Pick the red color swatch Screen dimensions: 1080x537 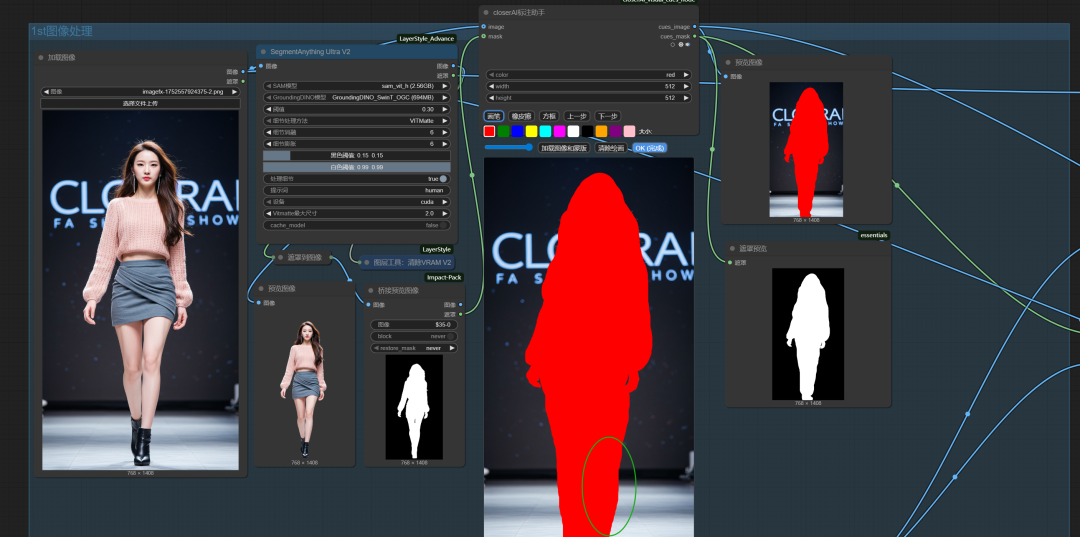489,131
